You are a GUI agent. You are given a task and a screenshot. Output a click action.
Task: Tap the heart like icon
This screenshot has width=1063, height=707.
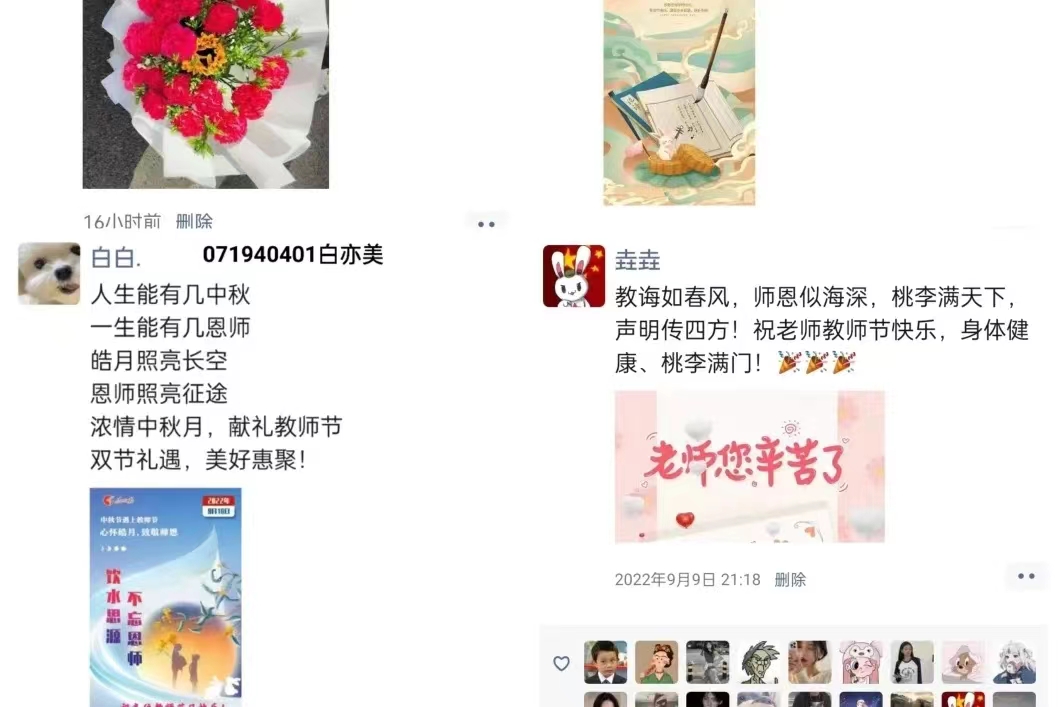tap(561, 663)
